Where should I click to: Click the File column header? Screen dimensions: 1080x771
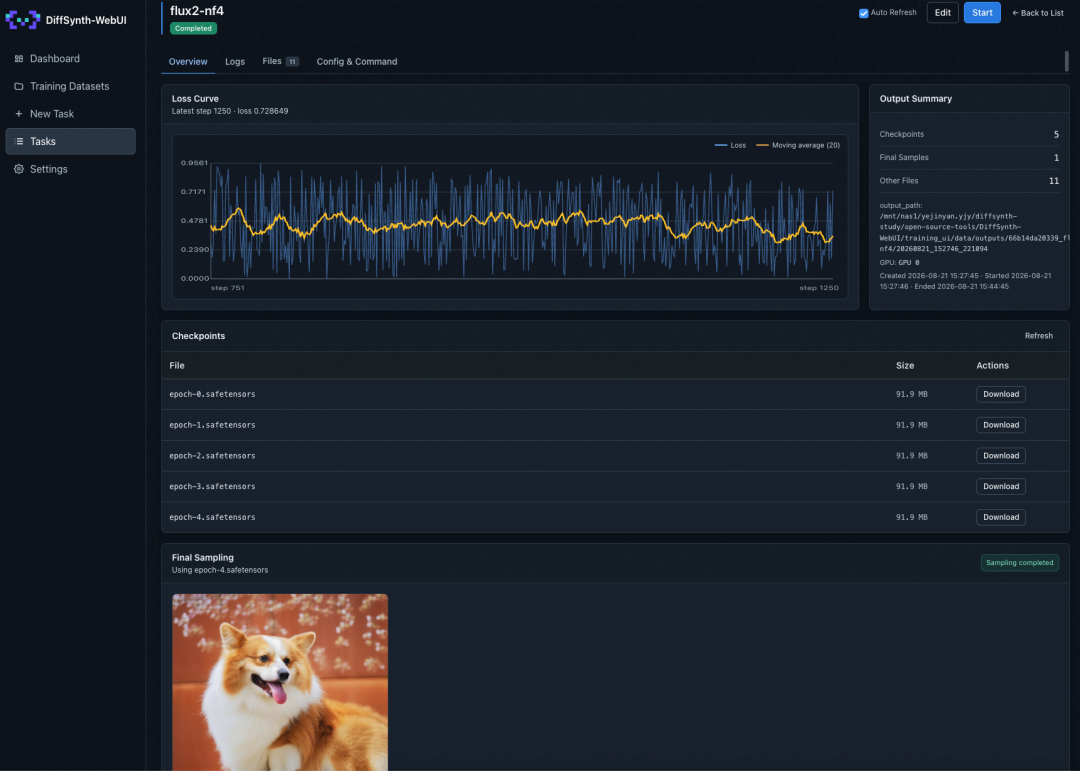(177, 365)
